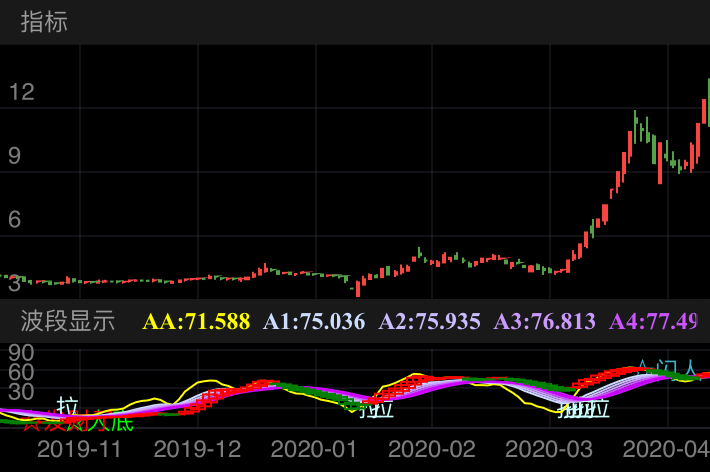Click price axis label 9
This screenshot has height=472, width=710.
pyautogui.click(x=14, y=155)
